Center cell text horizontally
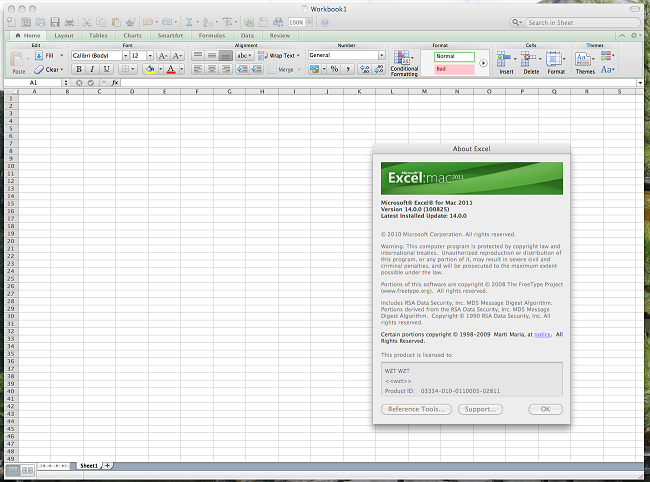Screen dimensions: 650x482 212,69
